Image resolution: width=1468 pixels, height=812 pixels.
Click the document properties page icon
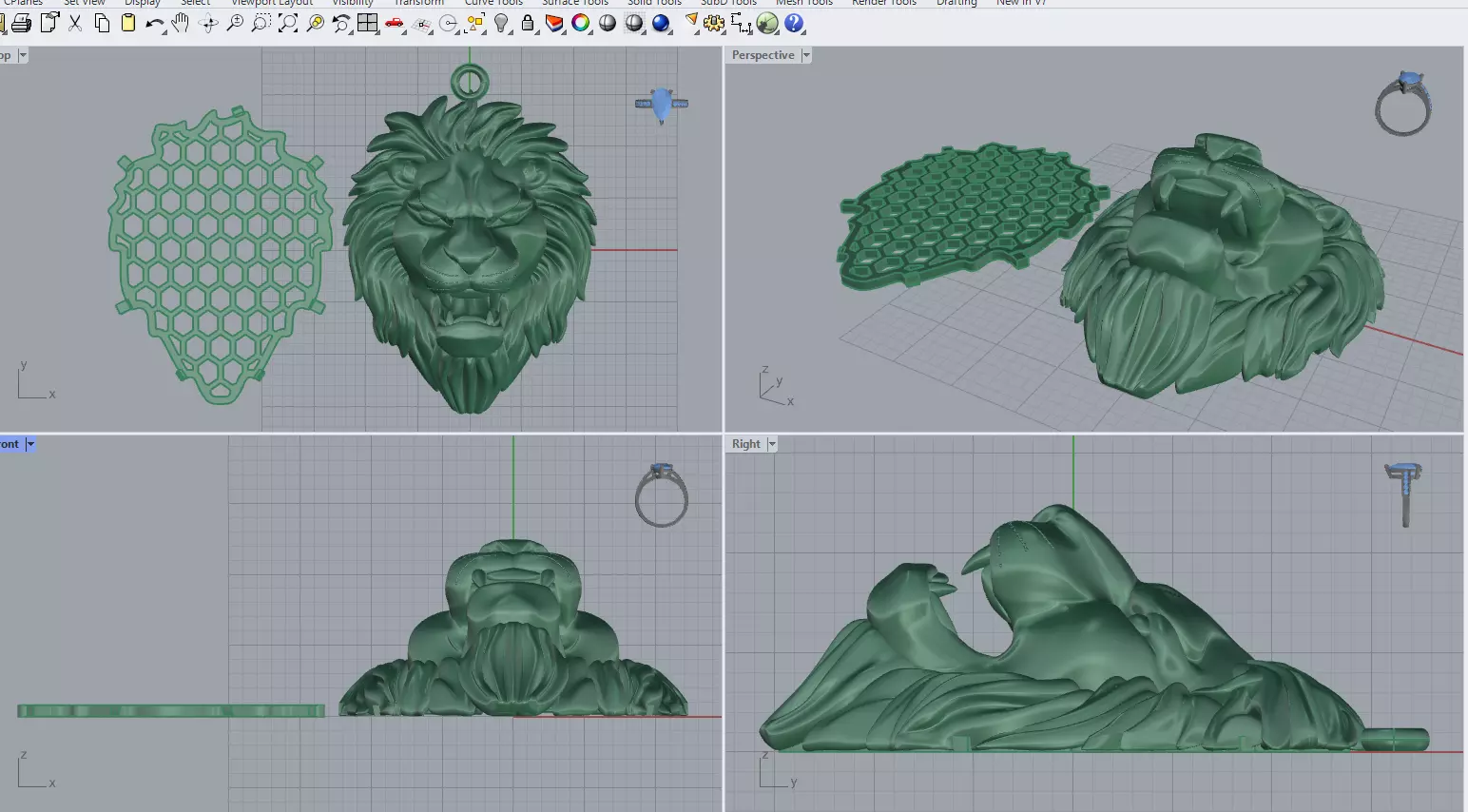coord(48,24)
